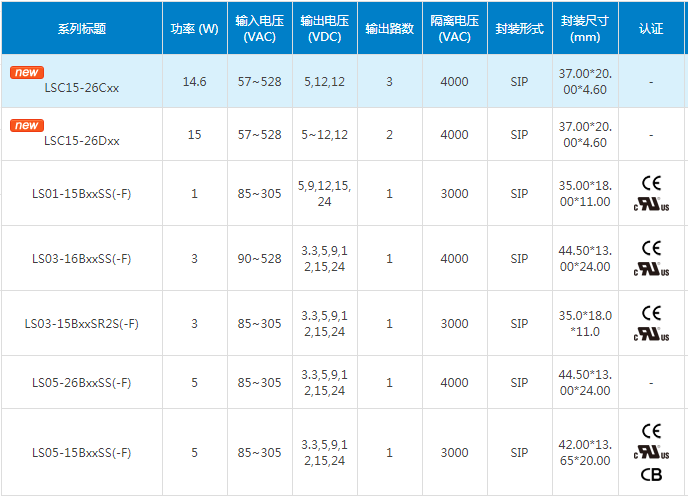688x496 pixels.
Task: Click the CE mark in LS03-16BxxSS(-F) row
Action: coord(651,248)
